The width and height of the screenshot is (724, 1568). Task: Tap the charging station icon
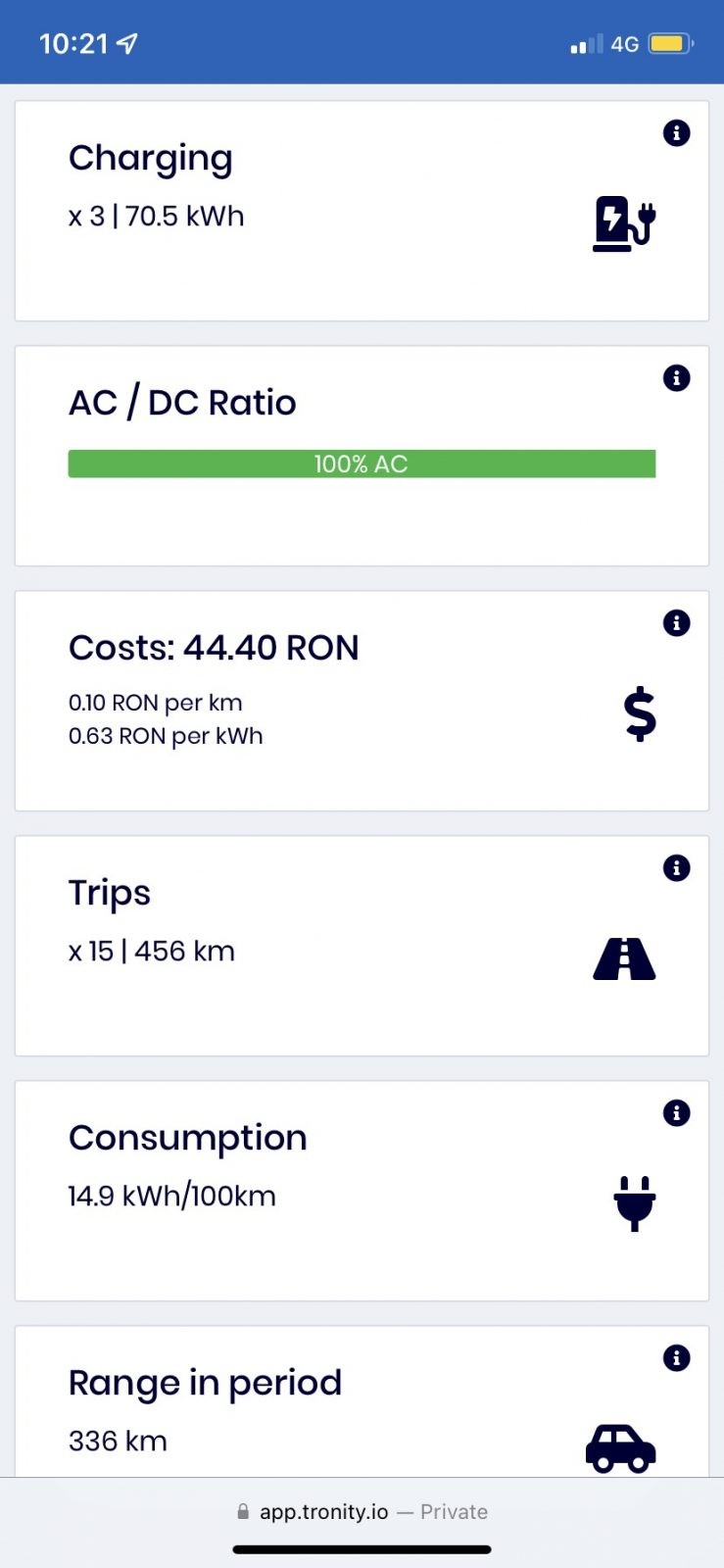click(x=624, y=224)
